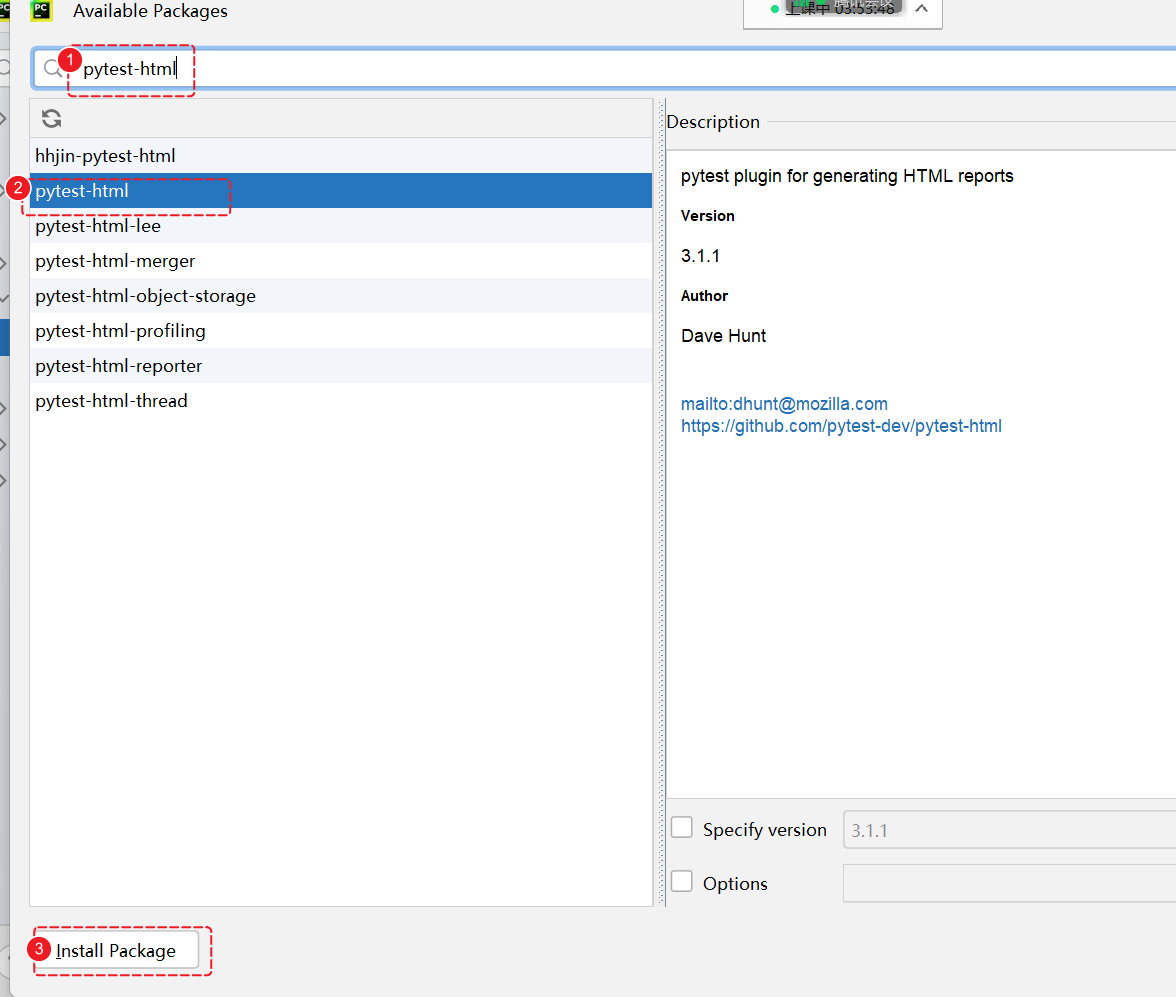This screenshot has width=1176, height=997.
Task: Open the pytest-html GitHub link
Action: [841, 426]
